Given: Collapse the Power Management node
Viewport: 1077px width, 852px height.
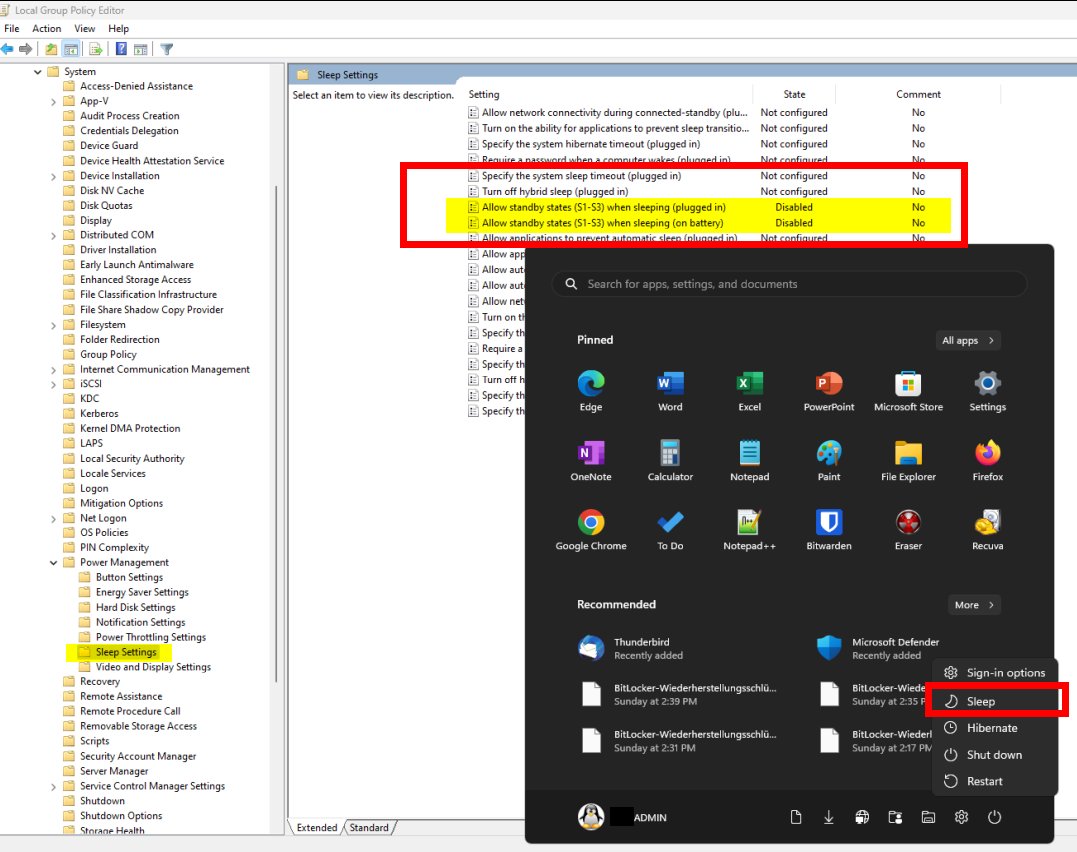Looking at the screenshot, I should pyautogui.click(x=54, y=563).
